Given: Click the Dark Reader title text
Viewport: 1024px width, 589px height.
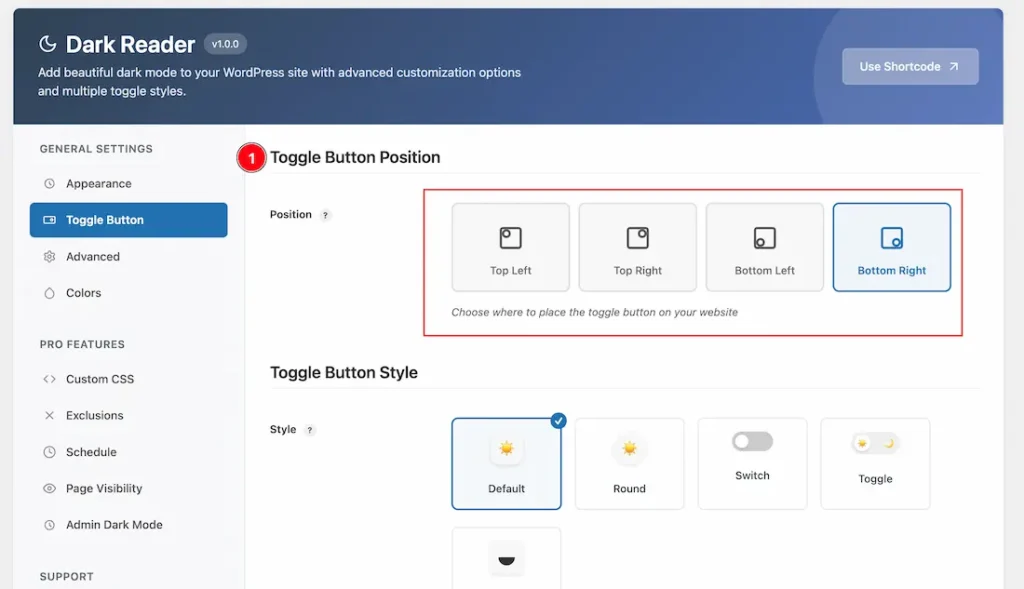Looking at the screenshot, I should coord(130,44).
